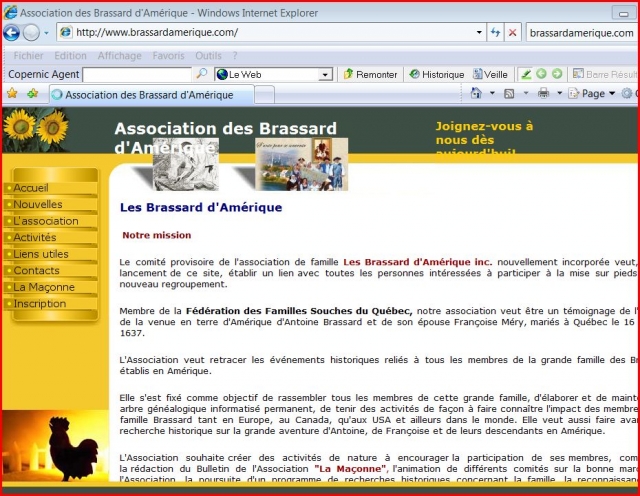Click the search box showing brassardamerique.com
Screen dimensions: 640x496
(x=582, y=33)
